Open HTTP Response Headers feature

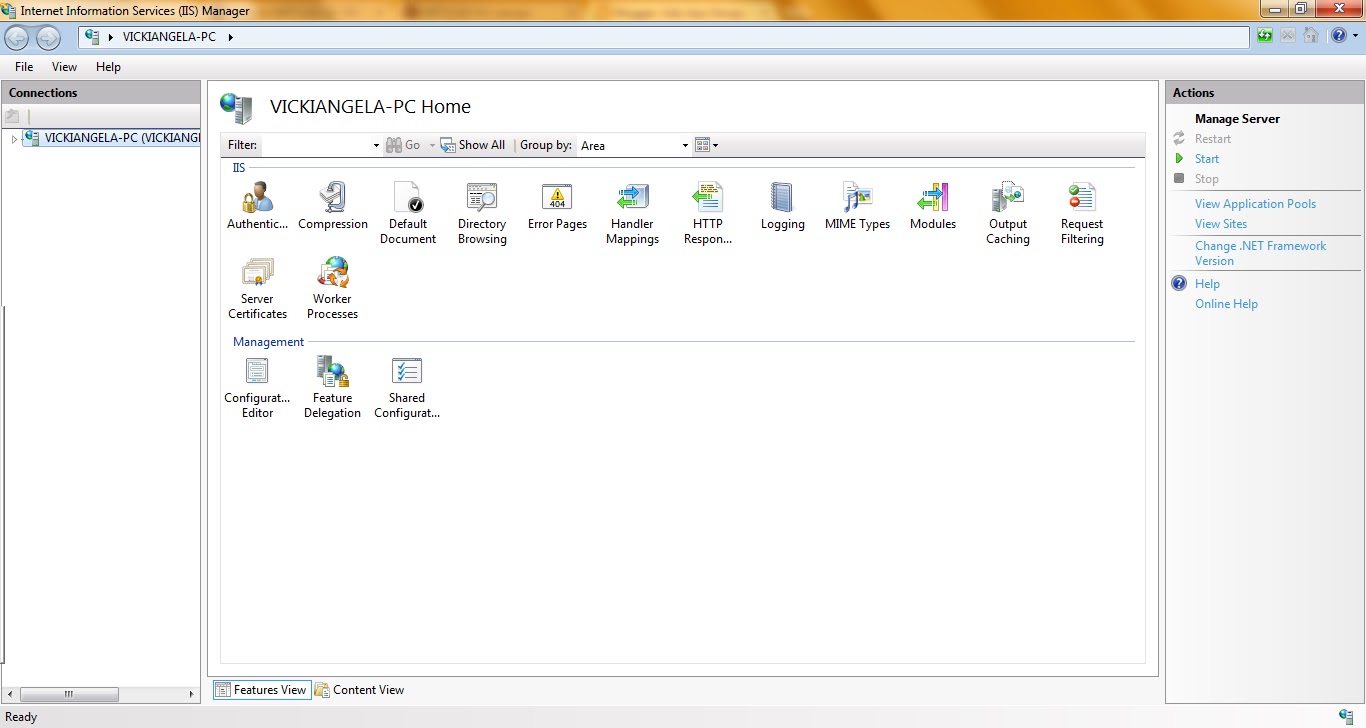[708, 213]
